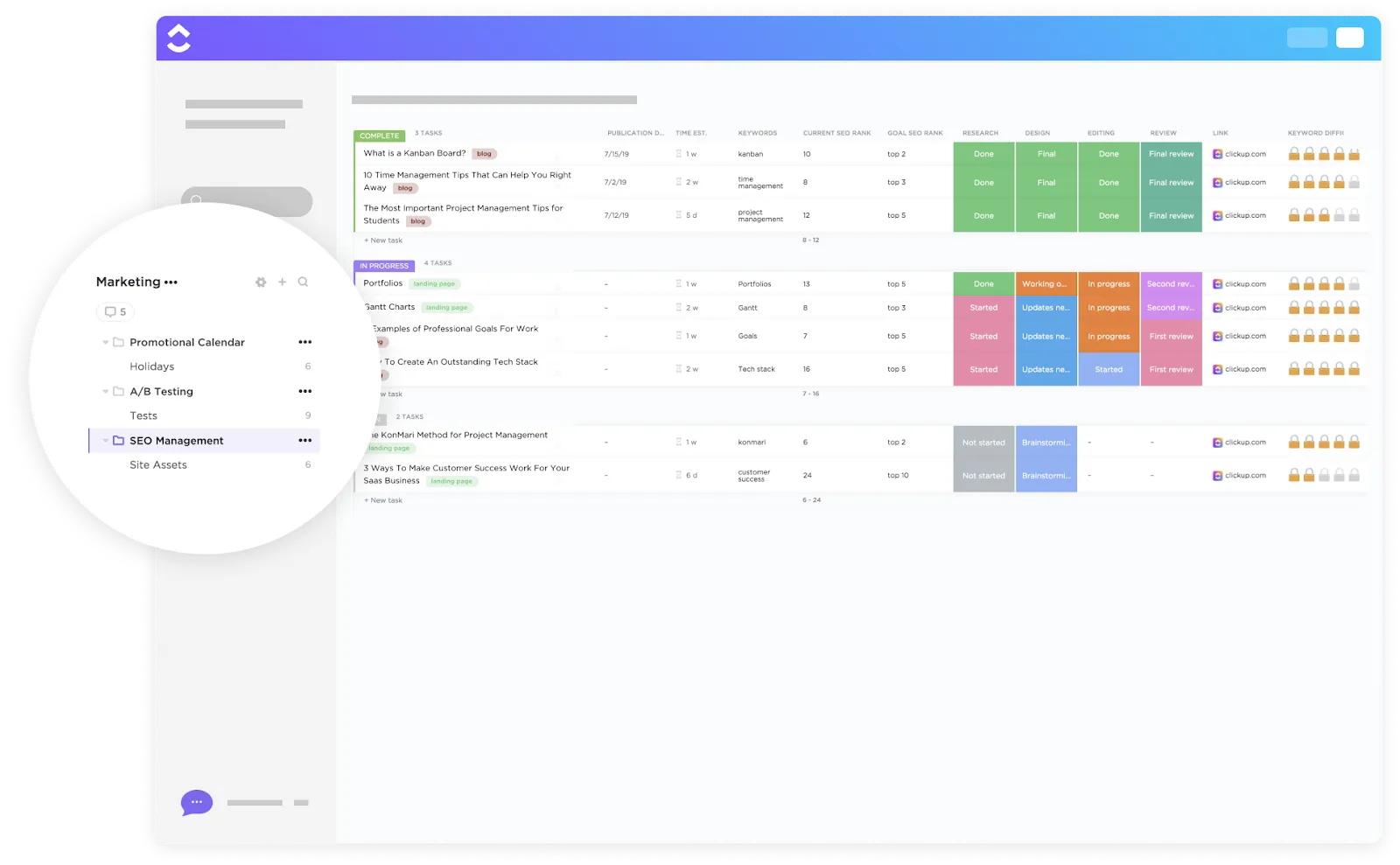Add new item with Marketing plus icon
Image resolution: width=1400 pixels, height=865 pixels.
pos(282,282)
